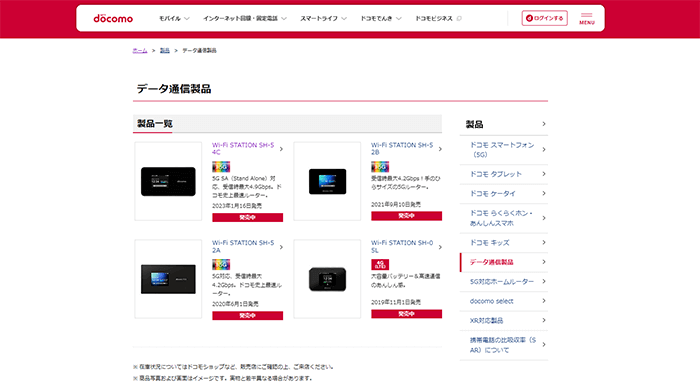Select docomo select in sidebar
The image size is (700, 390).
point(504,301)
